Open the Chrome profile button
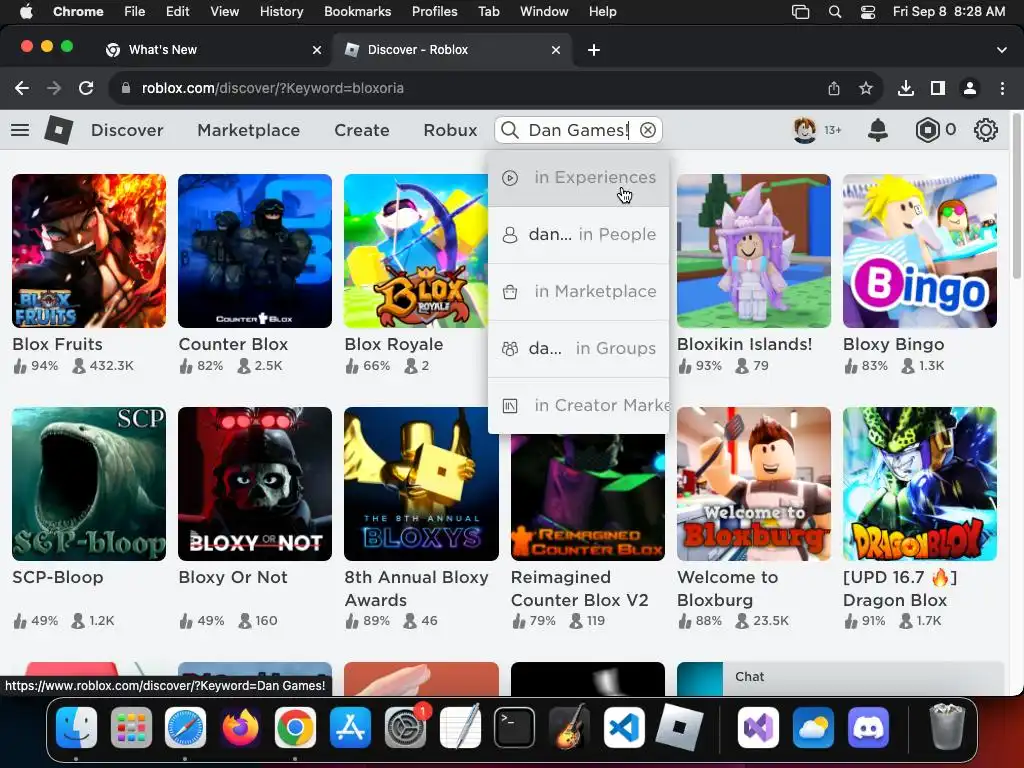Screen dimensions: 1024x768 pyautogui.click(x=970, y=88)
